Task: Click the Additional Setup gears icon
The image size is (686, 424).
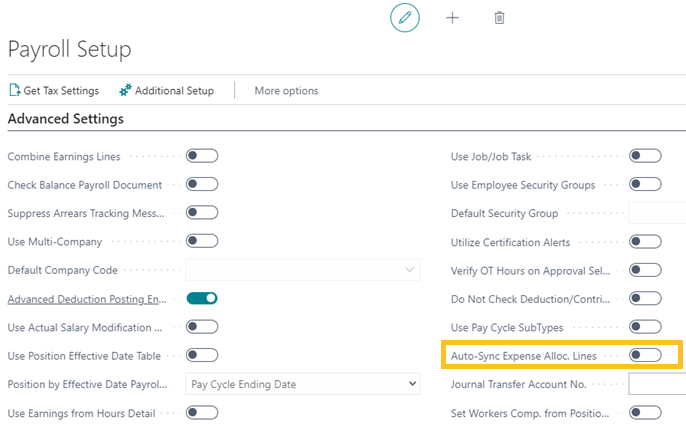Action: click(125, 91)
